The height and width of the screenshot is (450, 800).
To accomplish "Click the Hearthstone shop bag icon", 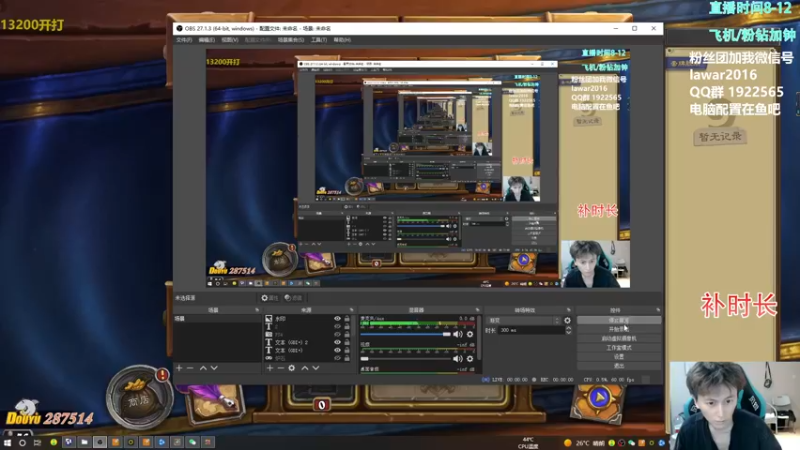I will point(139,396).
